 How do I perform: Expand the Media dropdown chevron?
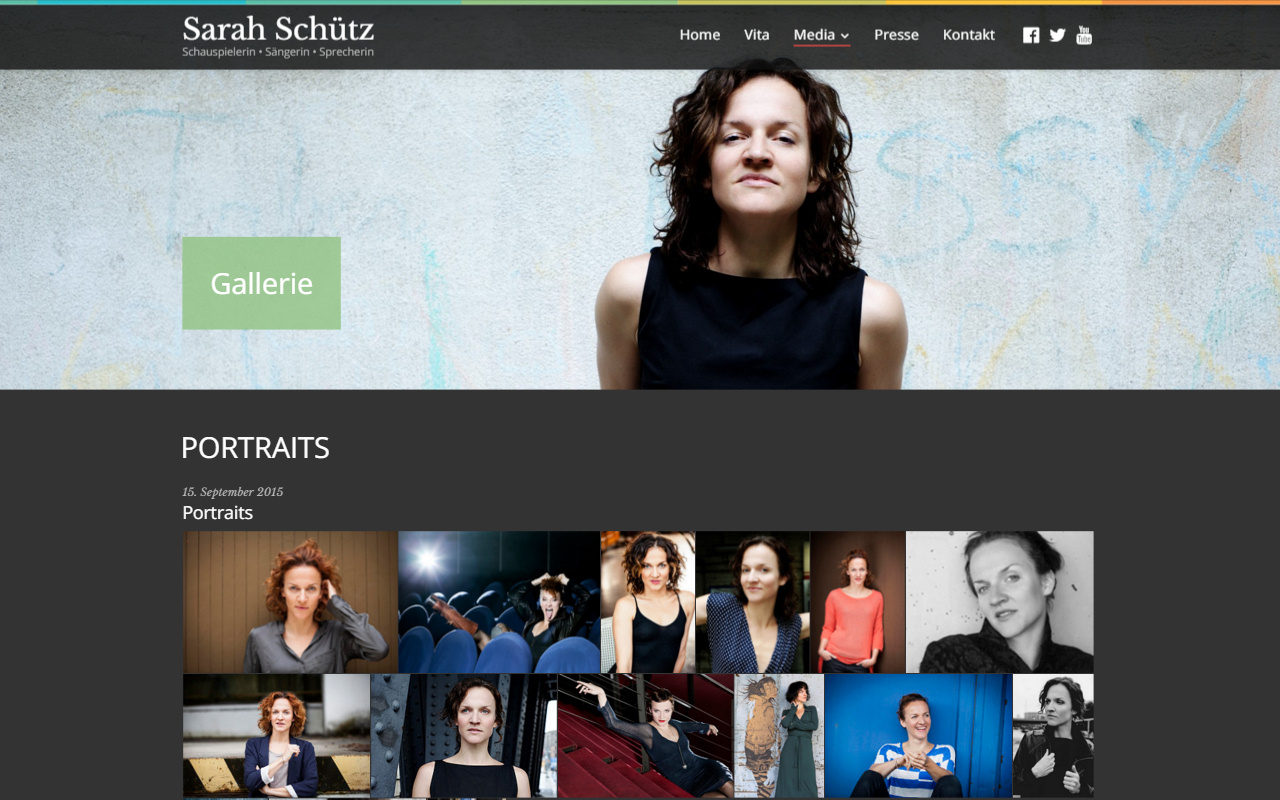pyautogui.click(x=845, y=36)
